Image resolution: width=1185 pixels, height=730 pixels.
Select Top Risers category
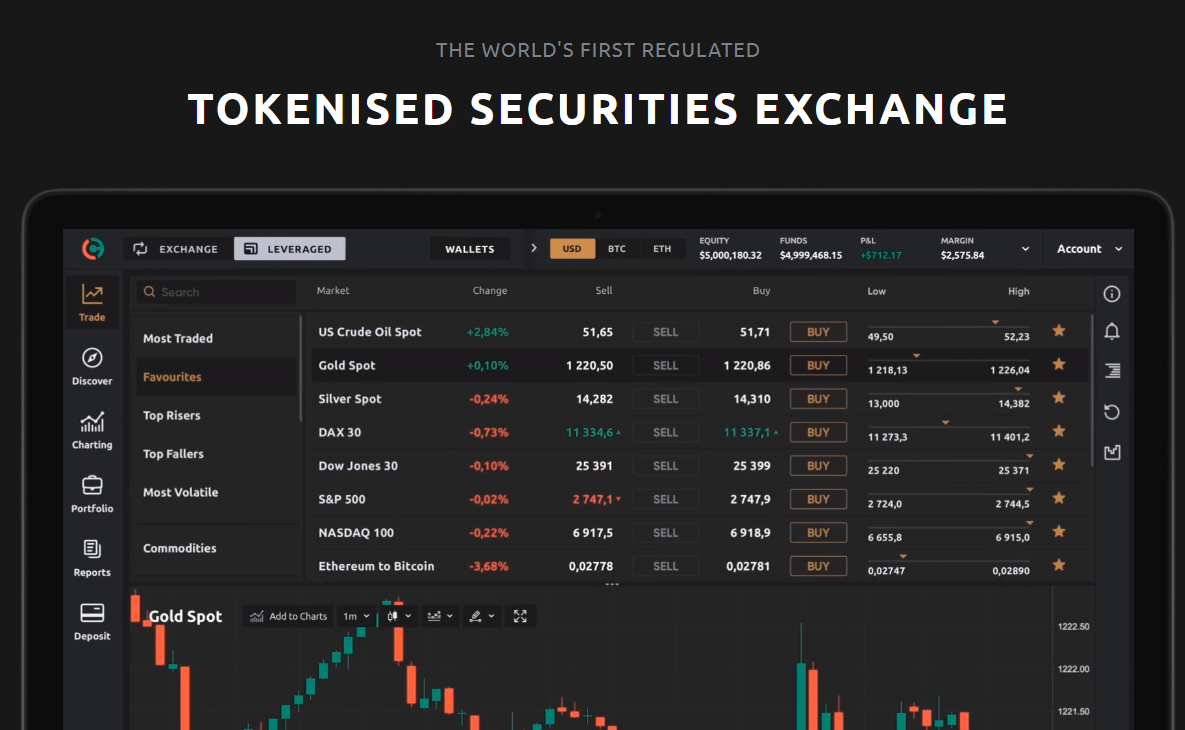[172, 416]
